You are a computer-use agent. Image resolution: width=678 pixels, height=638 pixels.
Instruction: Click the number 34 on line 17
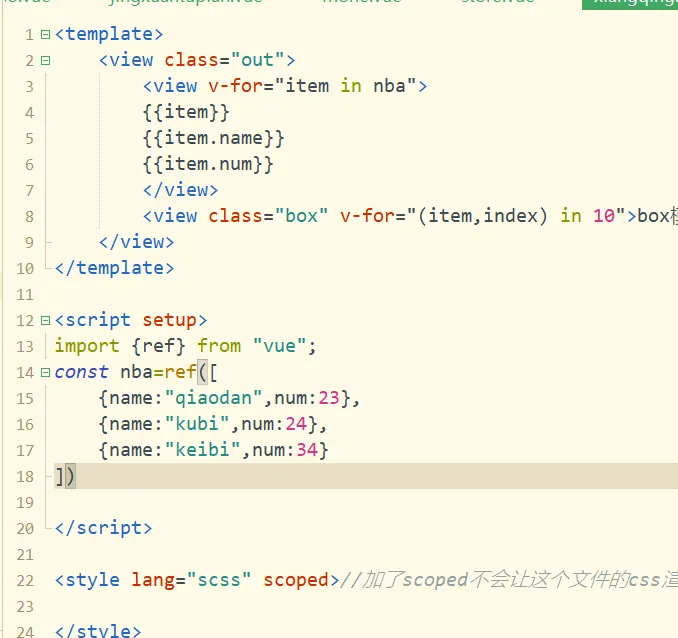point(307,450)
